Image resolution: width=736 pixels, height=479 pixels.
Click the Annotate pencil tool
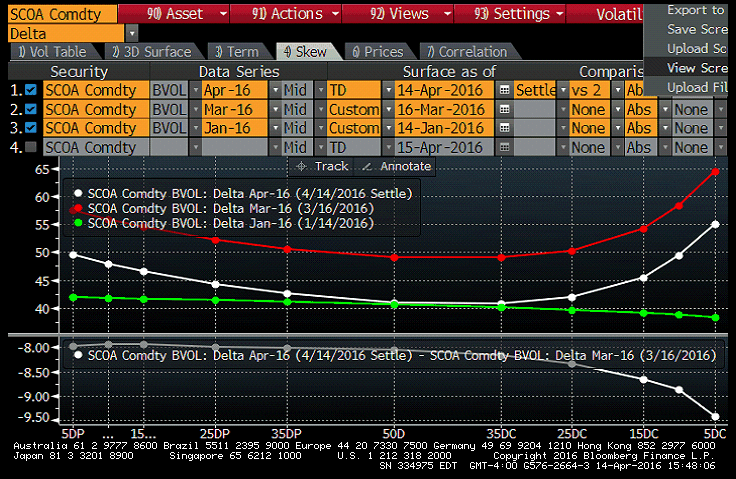pos(395,166)
